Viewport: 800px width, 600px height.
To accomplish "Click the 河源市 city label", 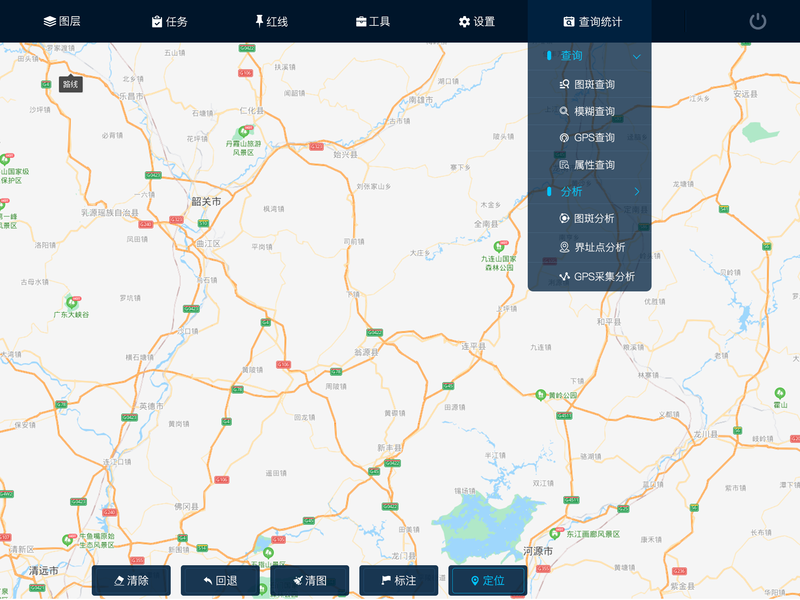I will [538, 551].
